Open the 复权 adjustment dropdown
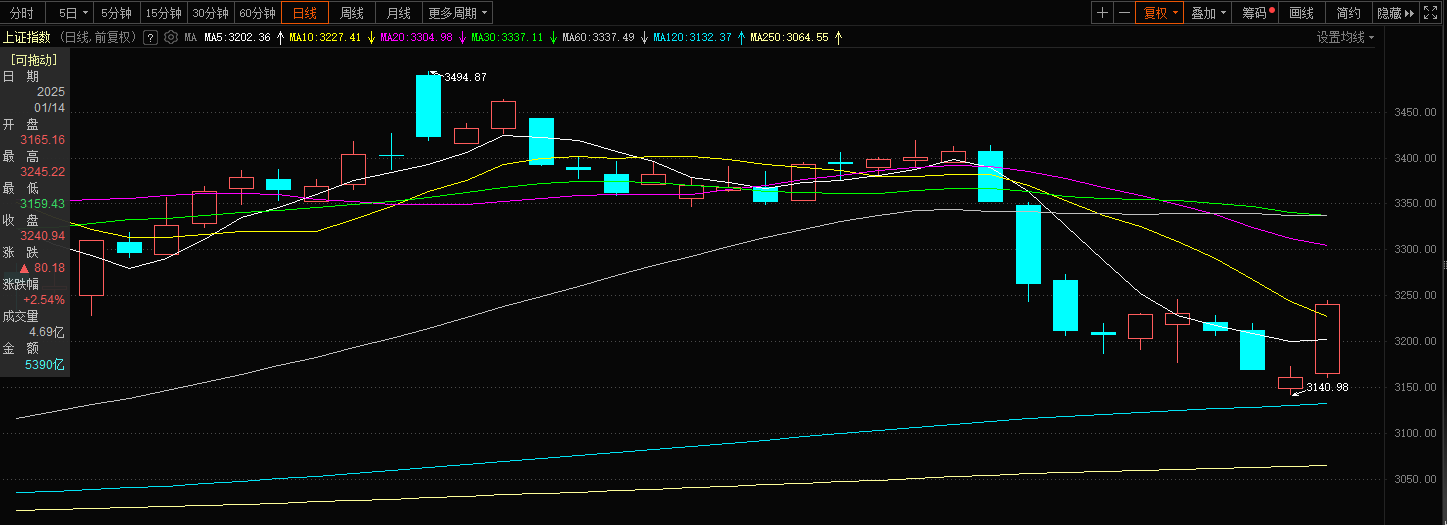Image resolution: width=1447 pixels, height=525 pixels. [1161, 13]
